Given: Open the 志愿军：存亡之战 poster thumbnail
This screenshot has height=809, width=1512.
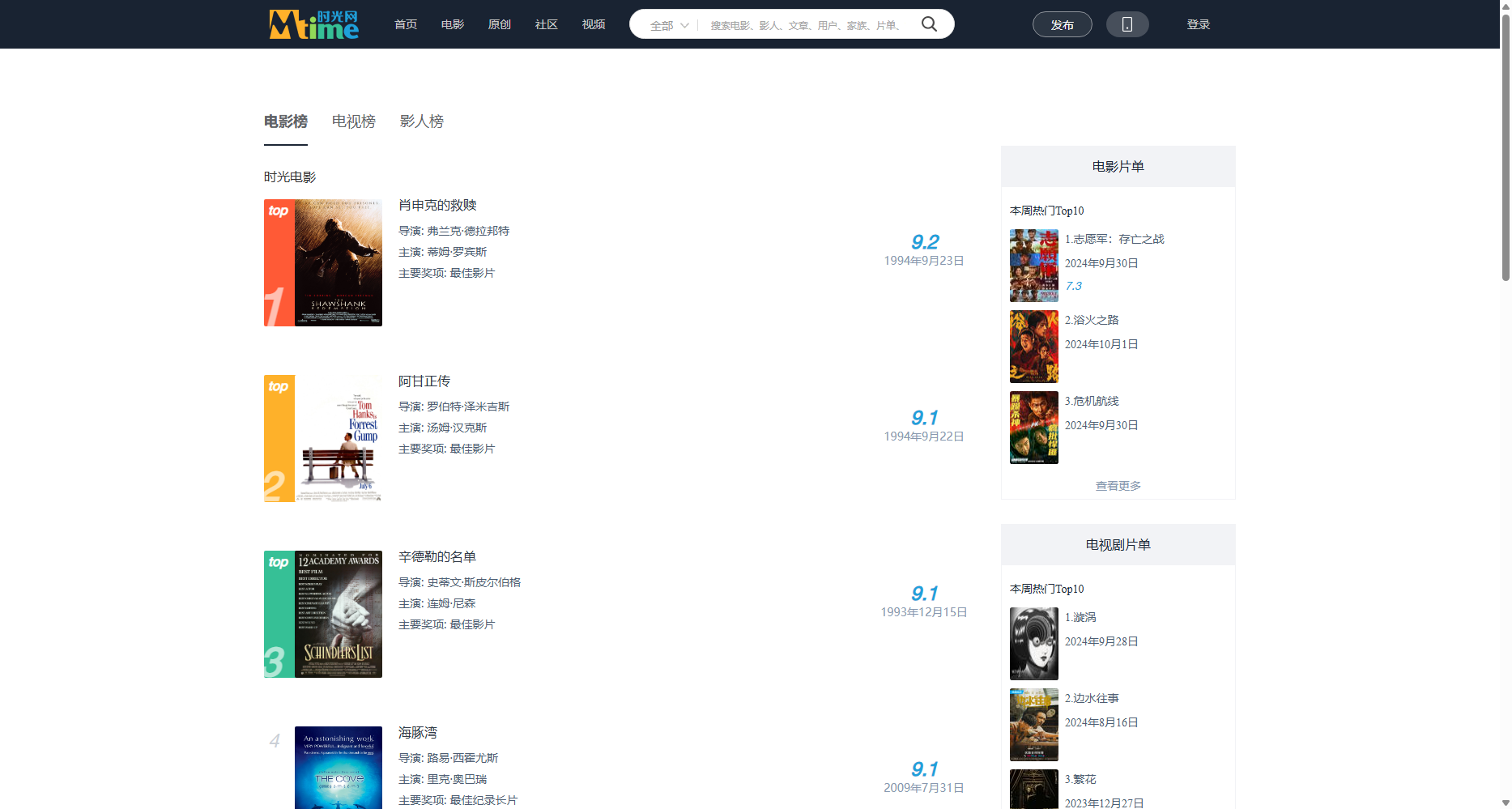Looking at the screenshot, I should coord(1034,266).
